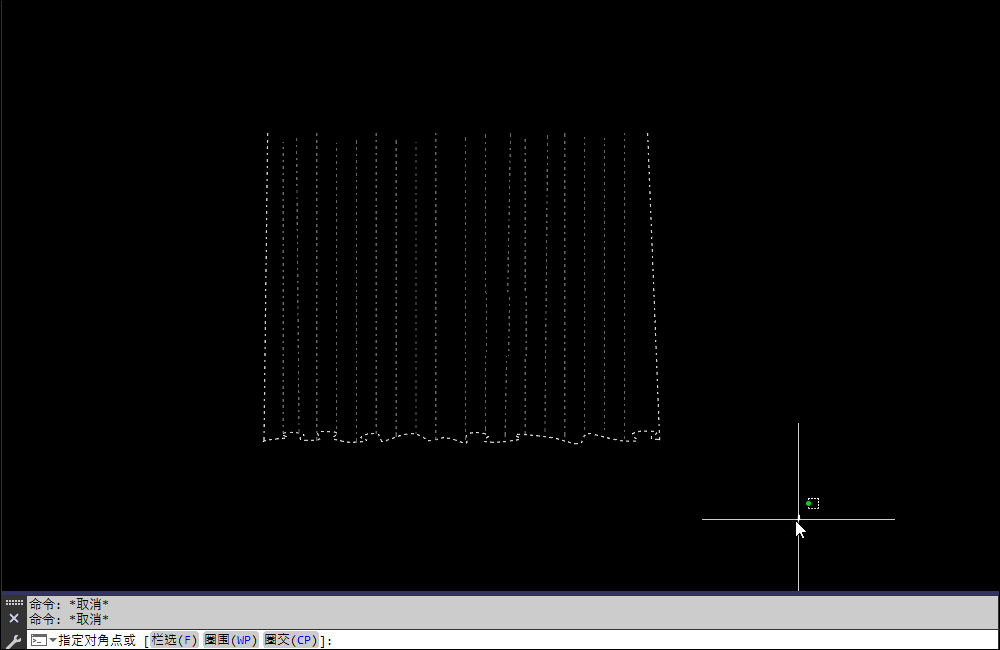Click the small pickbox with green dot

point(813,503)
